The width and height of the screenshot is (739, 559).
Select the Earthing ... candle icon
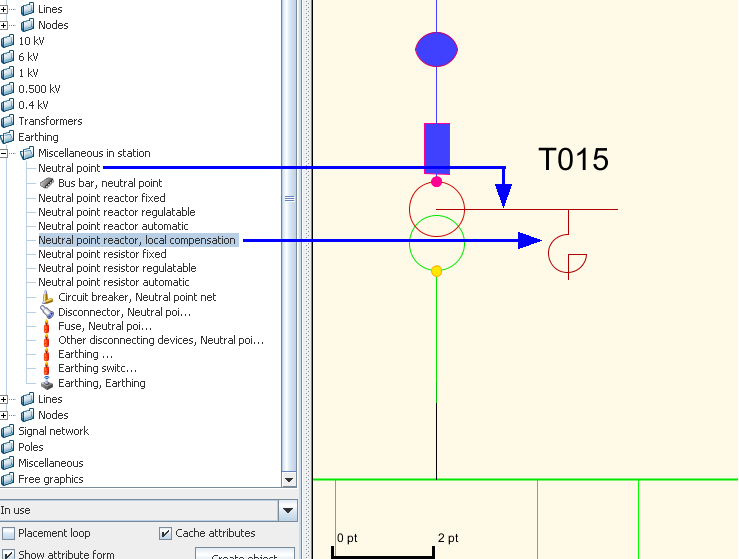[46, 354]
